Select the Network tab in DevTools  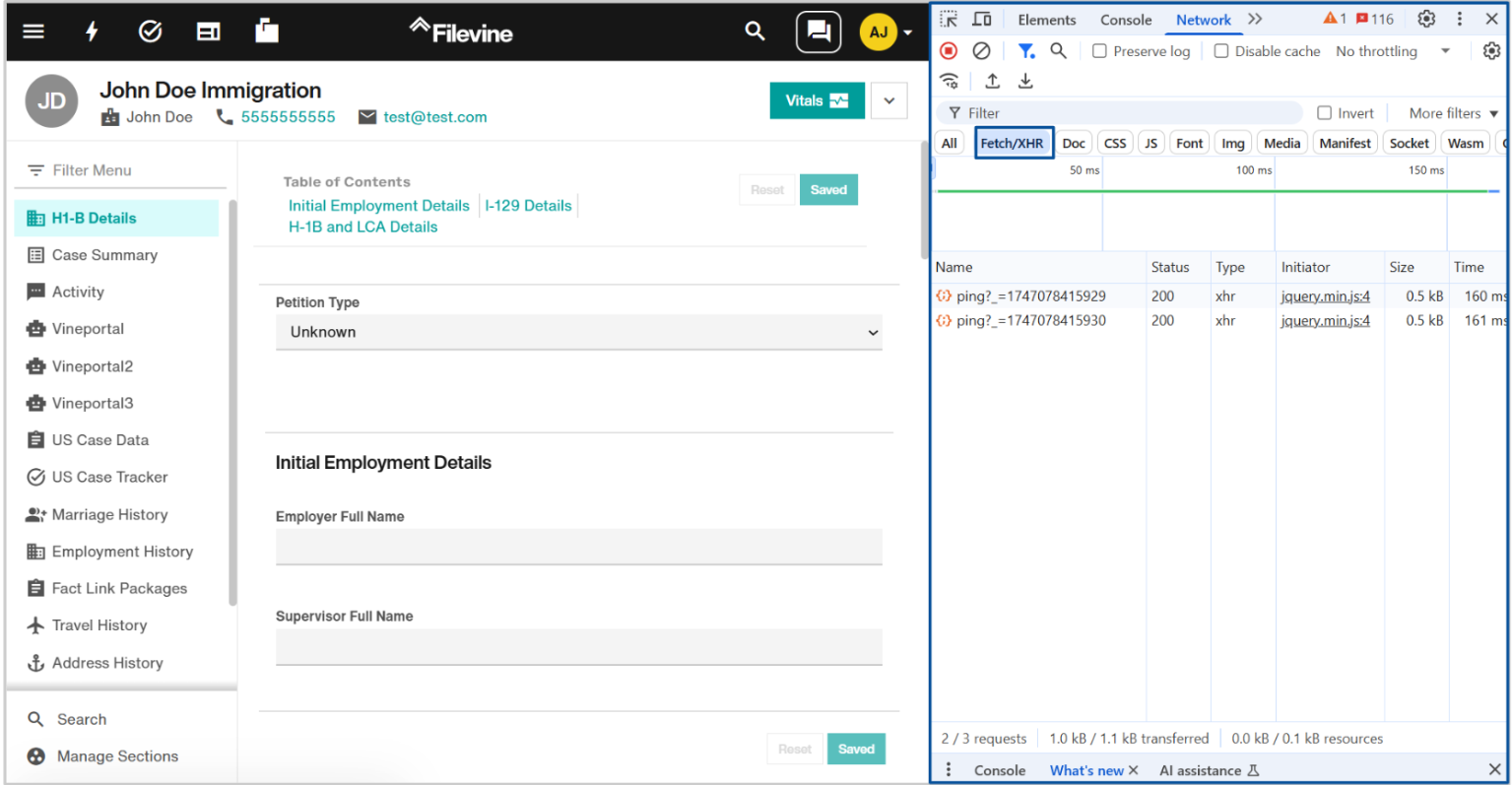tap(1204, 20)
